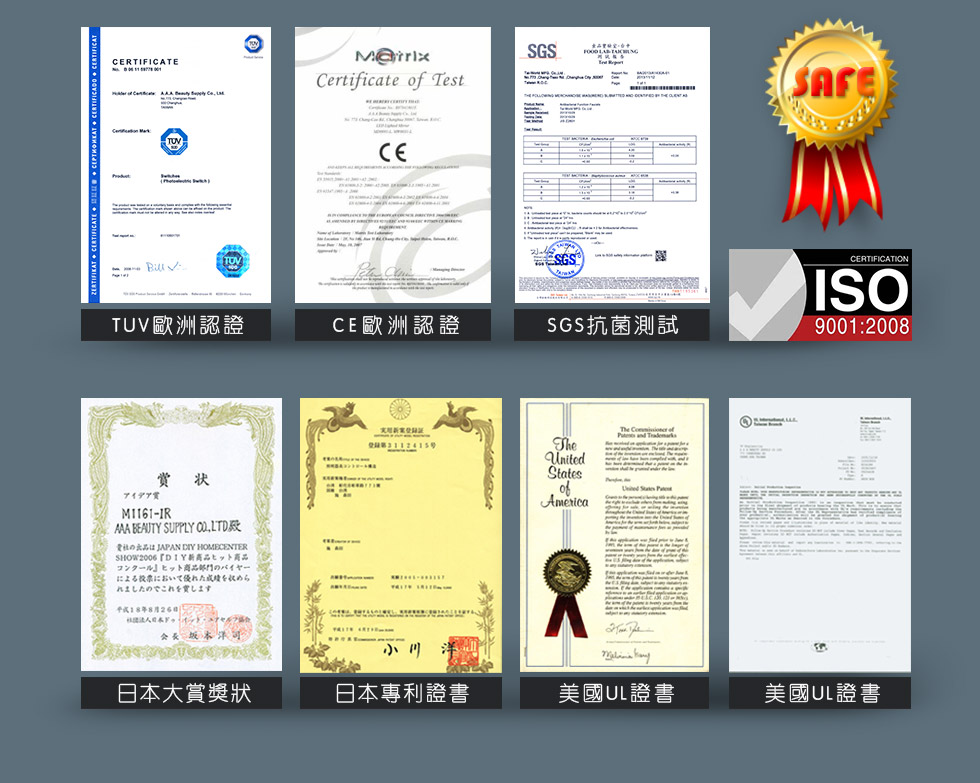Click the blue SGS Taiwan round stamp
This screenshot has height=783, width=980.
tap(564, 259)
